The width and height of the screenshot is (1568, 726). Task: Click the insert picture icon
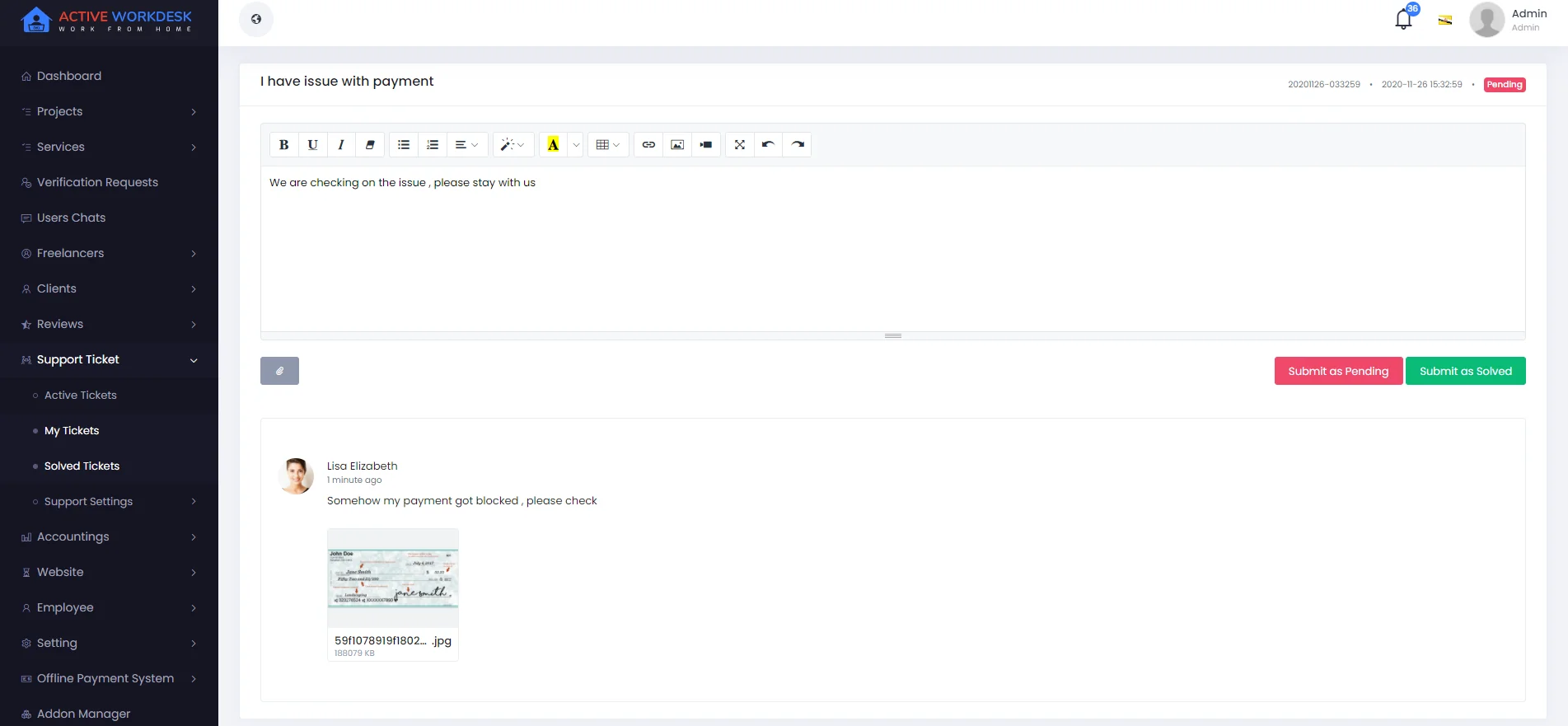click(x=677, y=145)
